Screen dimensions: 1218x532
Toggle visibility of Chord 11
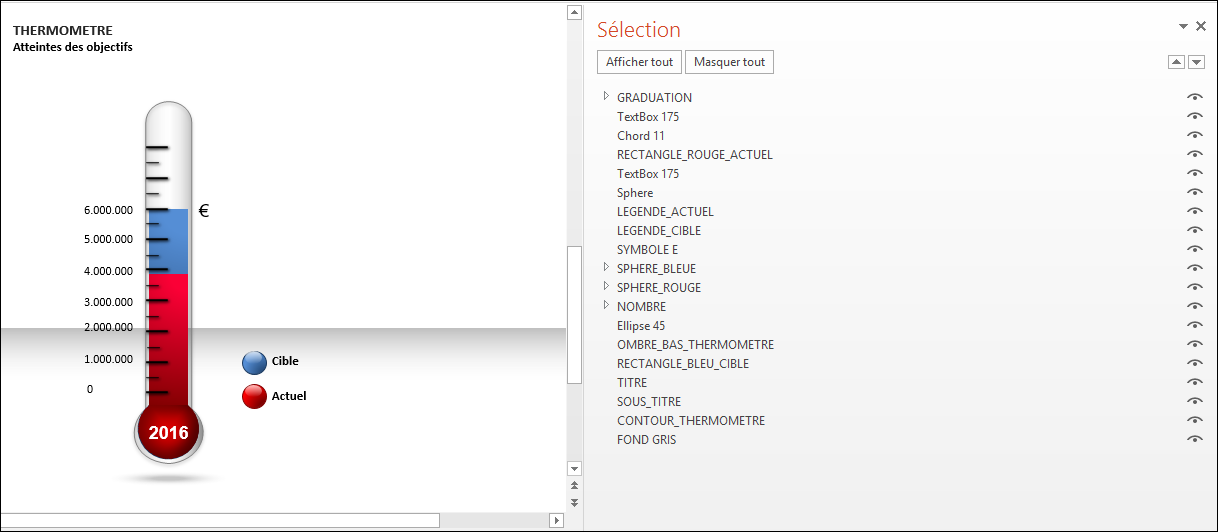(x=1194, y=135)
